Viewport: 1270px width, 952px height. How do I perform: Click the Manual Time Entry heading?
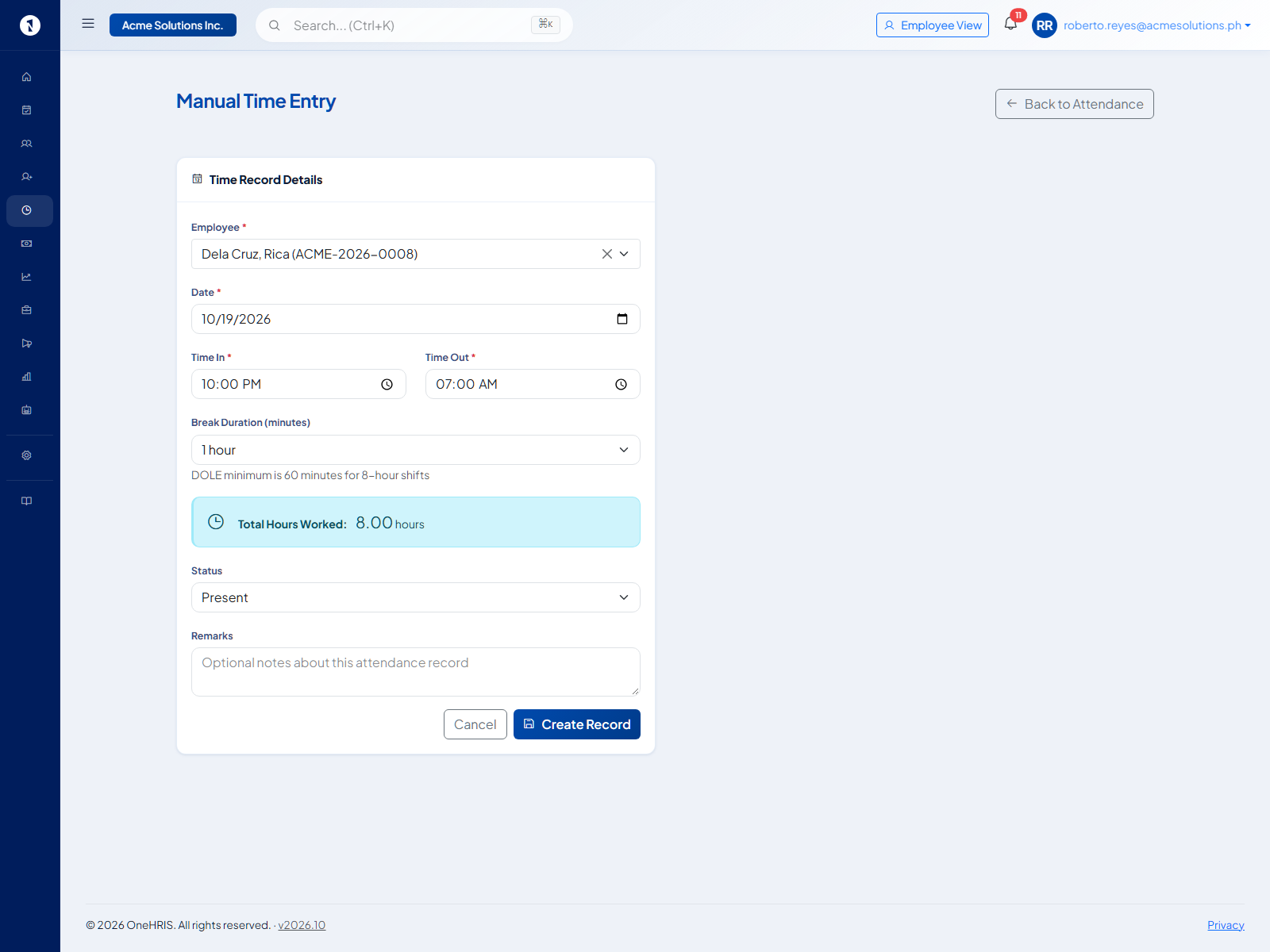point(256,102)
